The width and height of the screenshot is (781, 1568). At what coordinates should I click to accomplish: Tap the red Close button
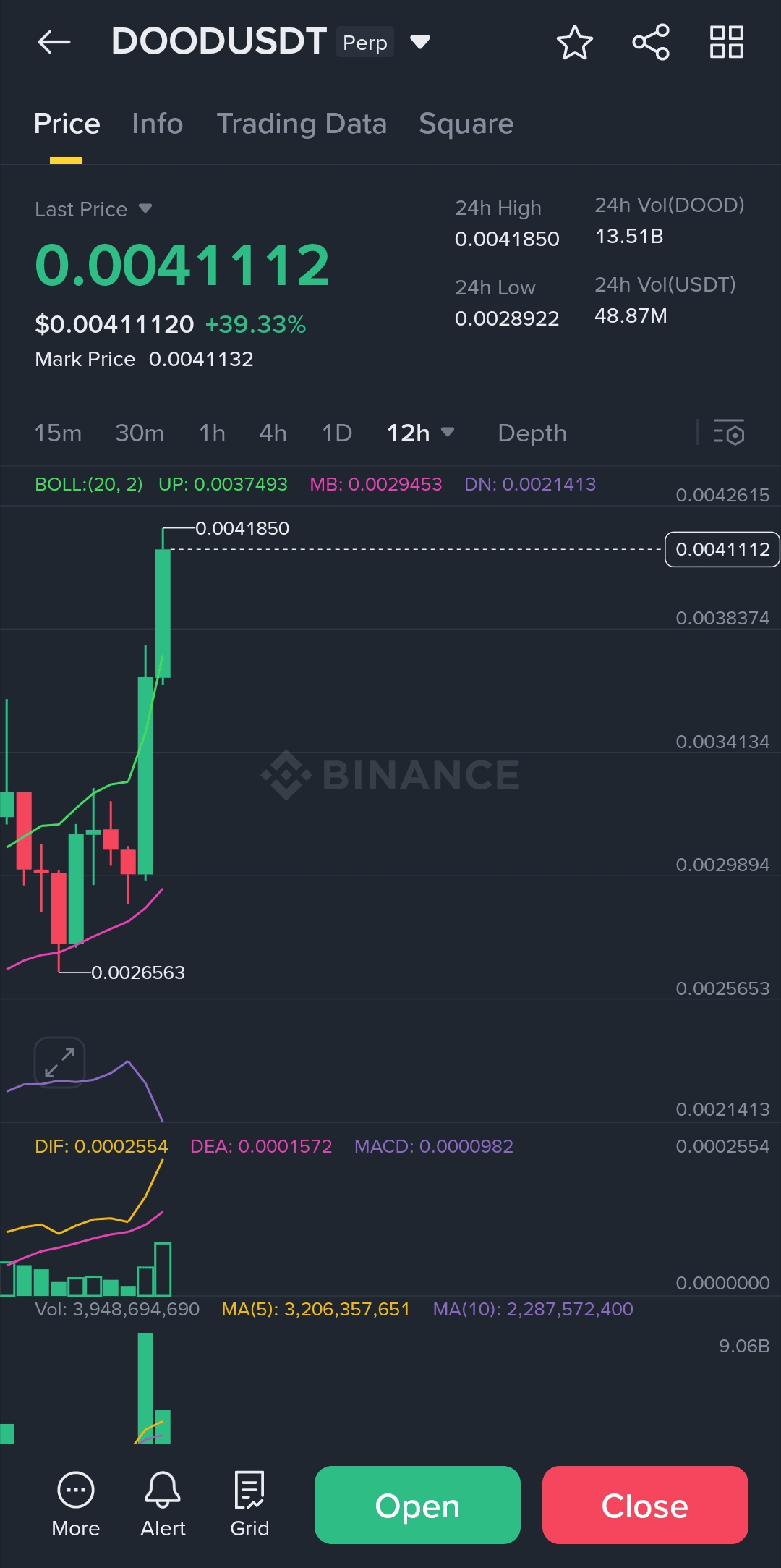pos(645,1505)
